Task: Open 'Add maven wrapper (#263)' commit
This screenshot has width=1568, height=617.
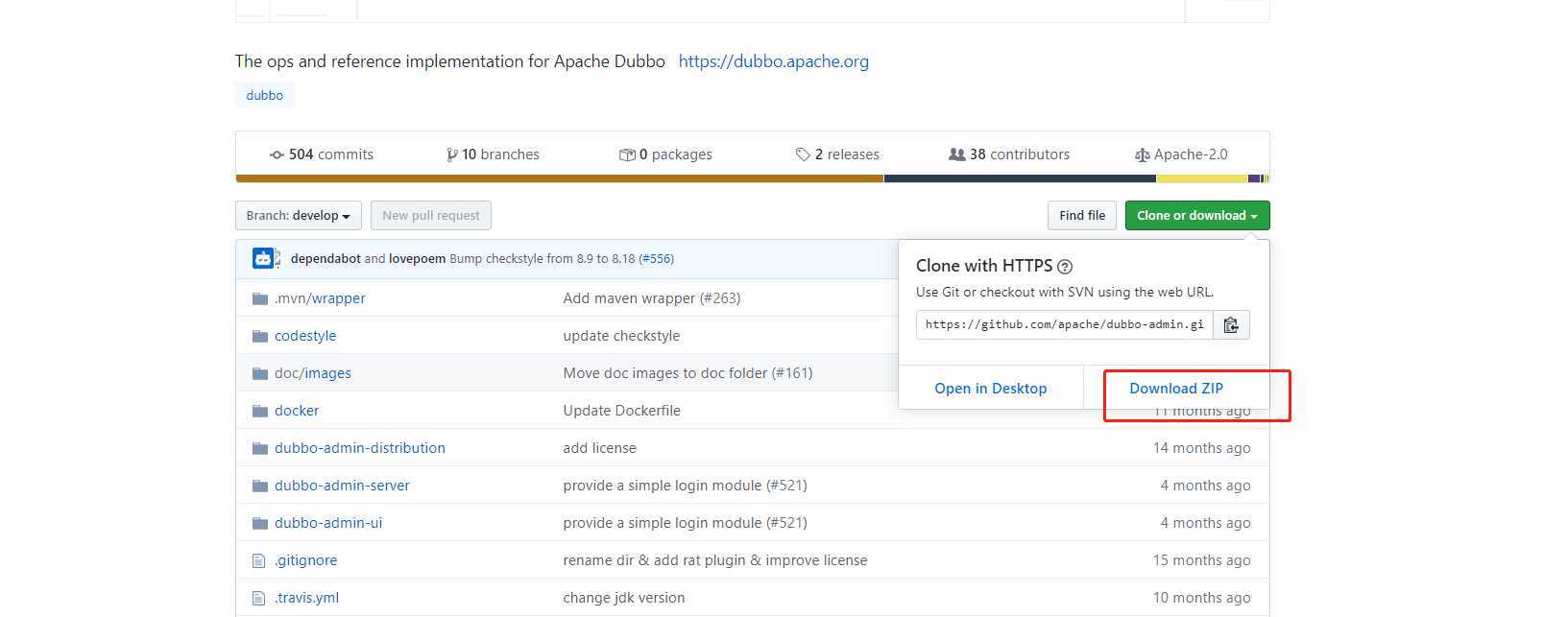Action: point(652,298)
